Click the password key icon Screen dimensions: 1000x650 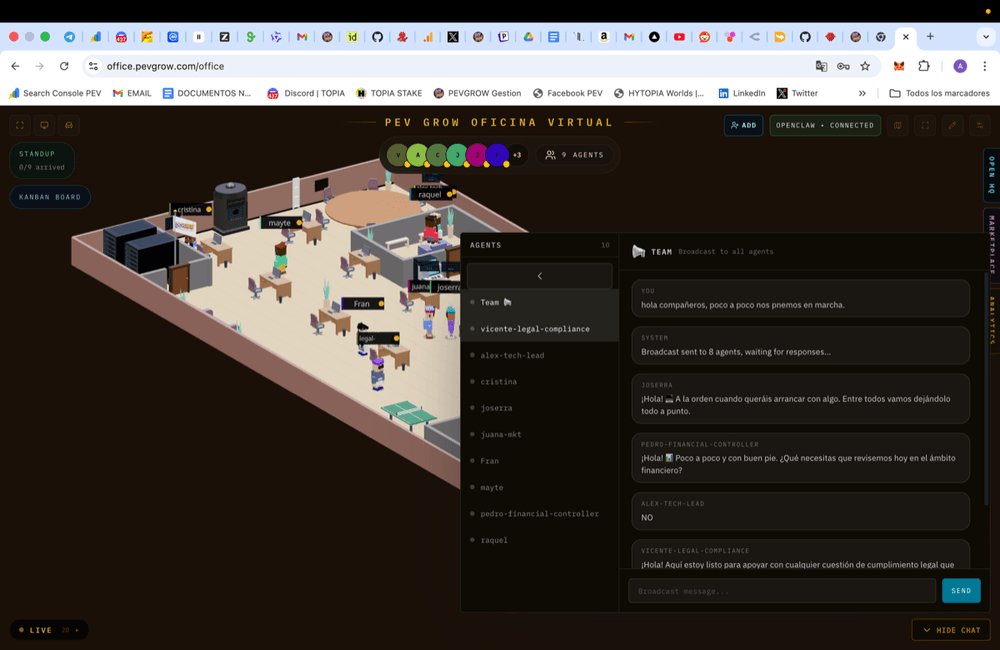click(x=843, y=66)
